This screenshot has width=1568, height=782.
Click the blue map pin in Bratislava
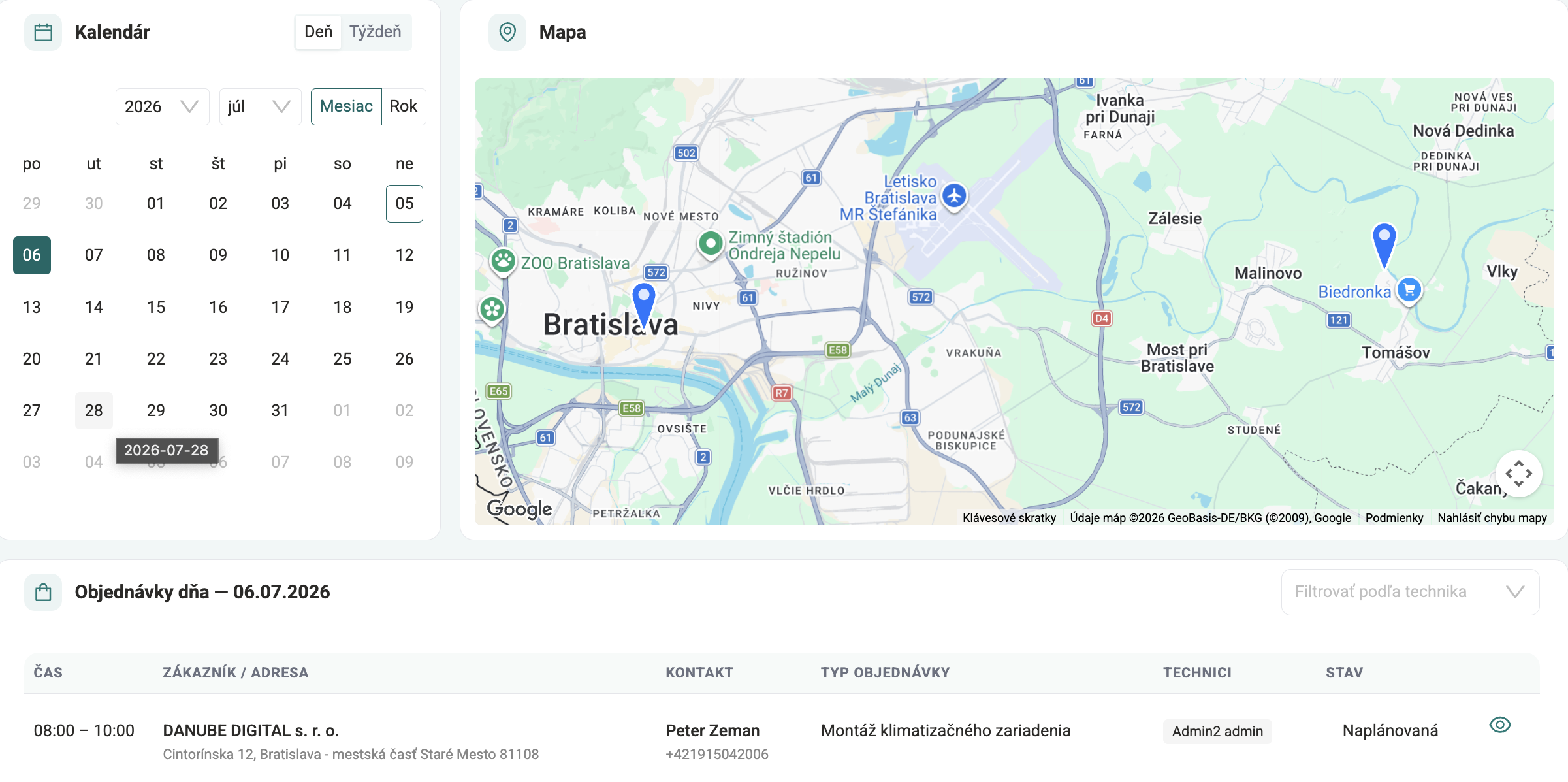click(x=644, y=305)
